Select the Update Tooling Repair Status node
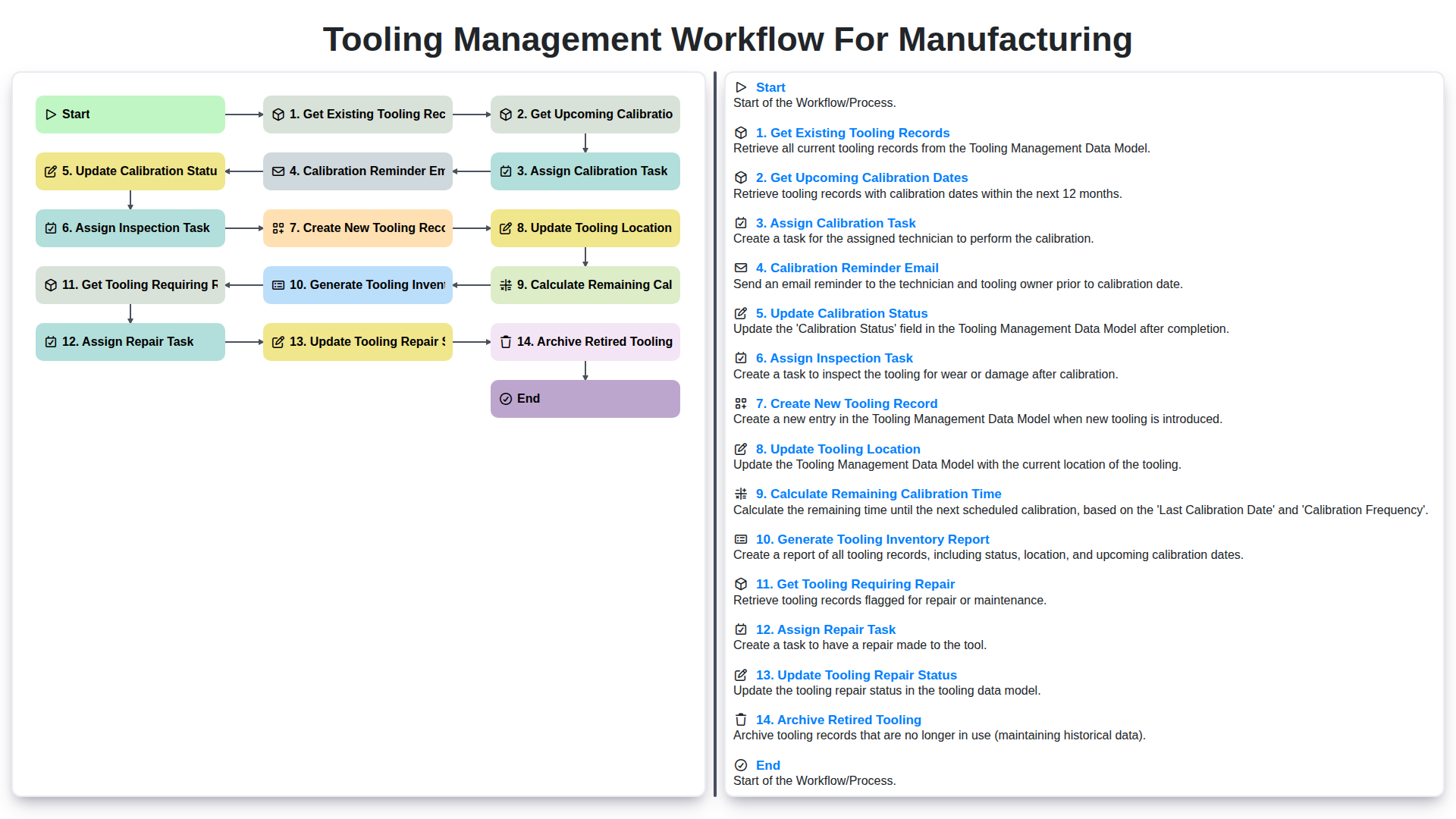Screen dimensions: 1456x819 click(357, 341)
